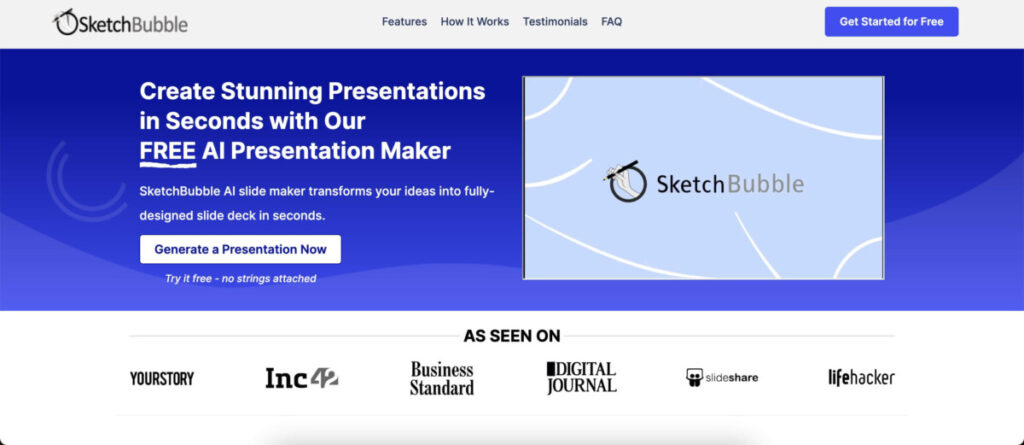Open the SketchBubble video preview thumbnail

click(x=703, y=178)
